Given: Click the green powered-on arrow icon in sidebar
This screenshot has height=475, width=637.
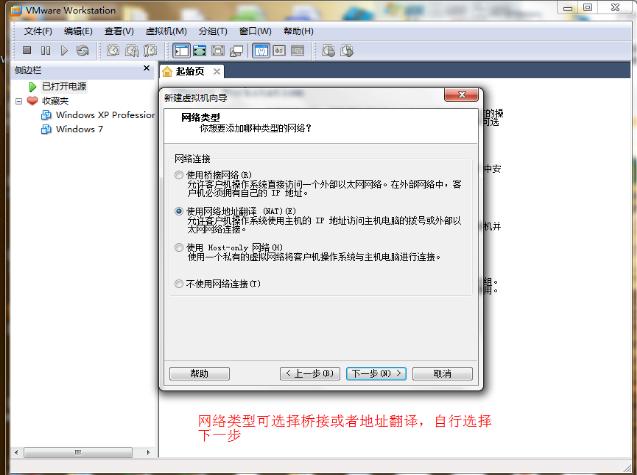Looking at the screenshot, I should tap(32, 87).
